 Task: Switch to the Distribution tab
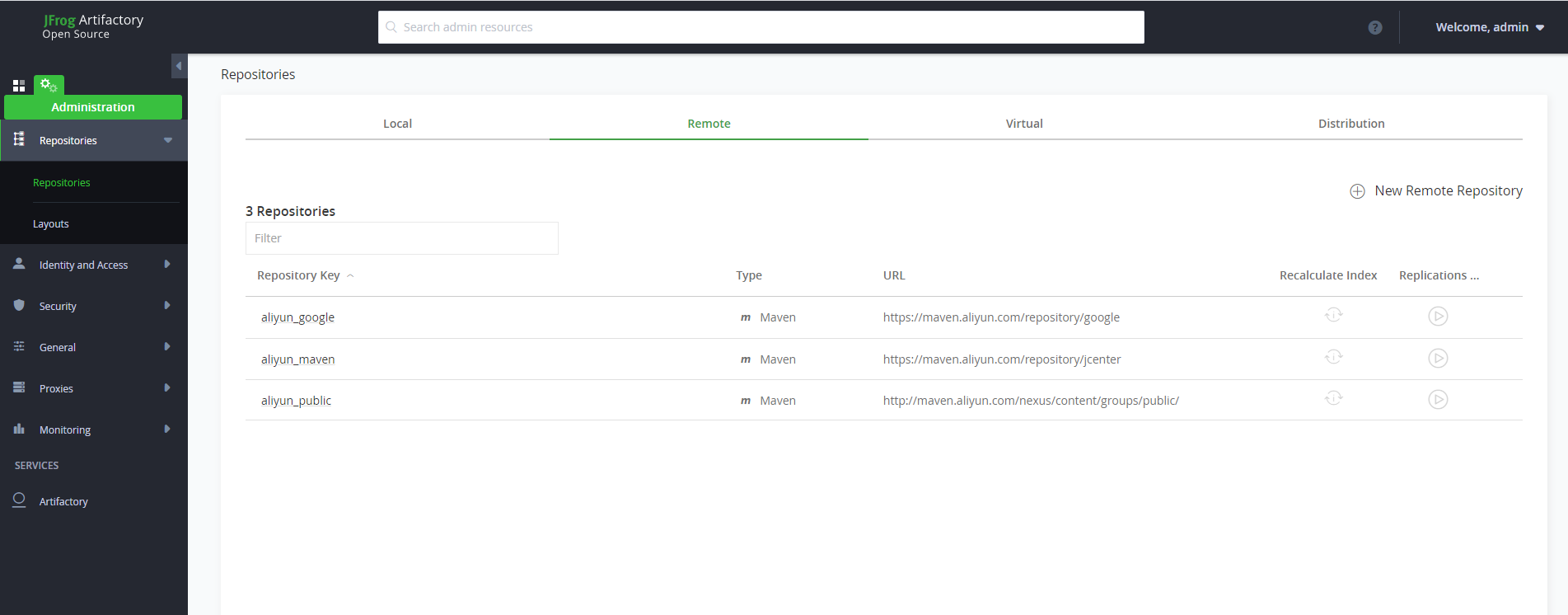[x=1351, y=124]
